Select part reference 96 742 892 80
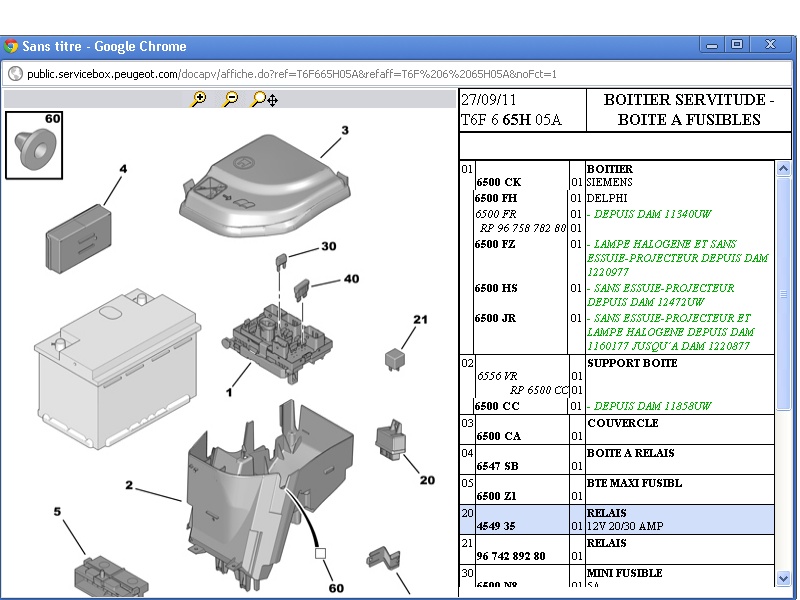 coord(511,556)
